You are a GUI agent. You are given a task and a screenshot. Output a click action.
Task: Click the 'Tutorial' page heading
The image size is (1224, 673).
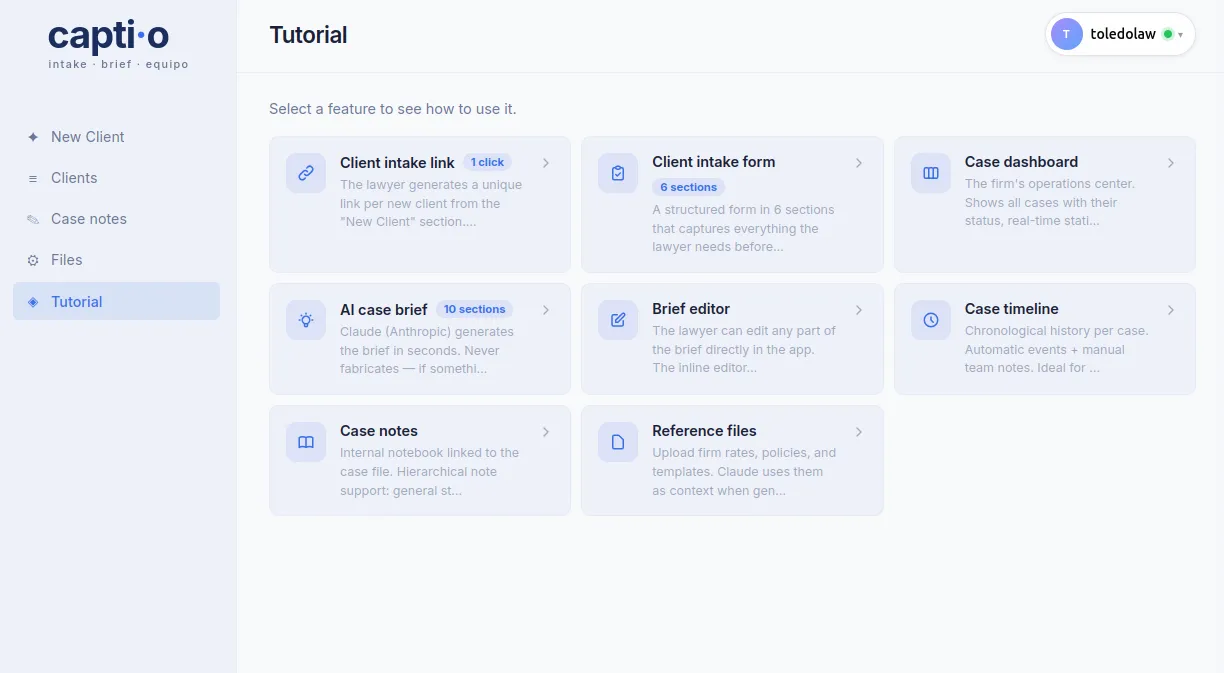pos(308,35)
